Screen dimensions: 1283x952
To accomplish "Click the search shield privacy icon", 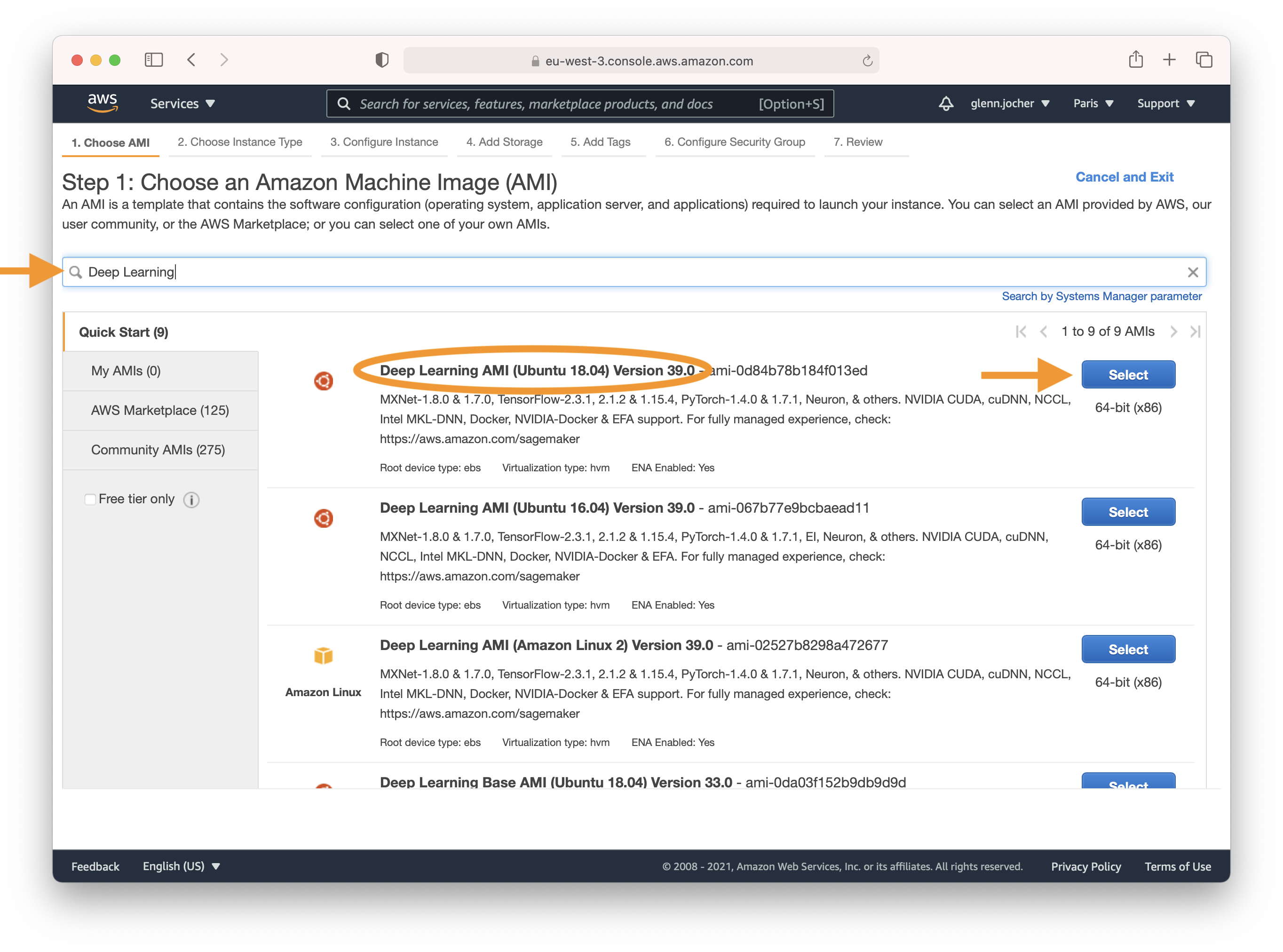I will (378, 60).
